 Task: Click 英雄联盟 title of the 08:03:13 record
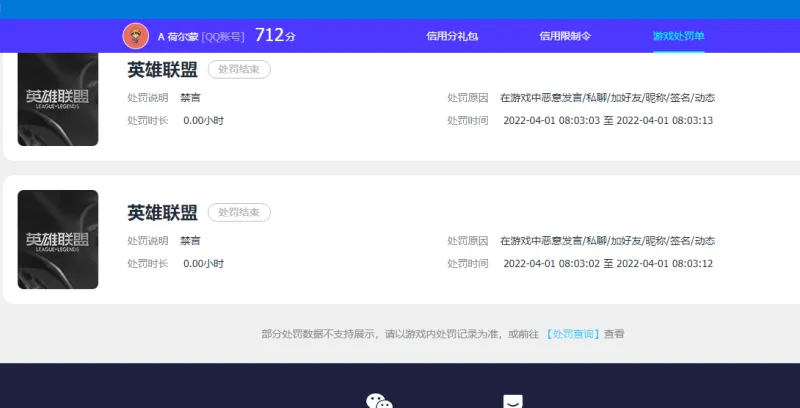[162, 70]
